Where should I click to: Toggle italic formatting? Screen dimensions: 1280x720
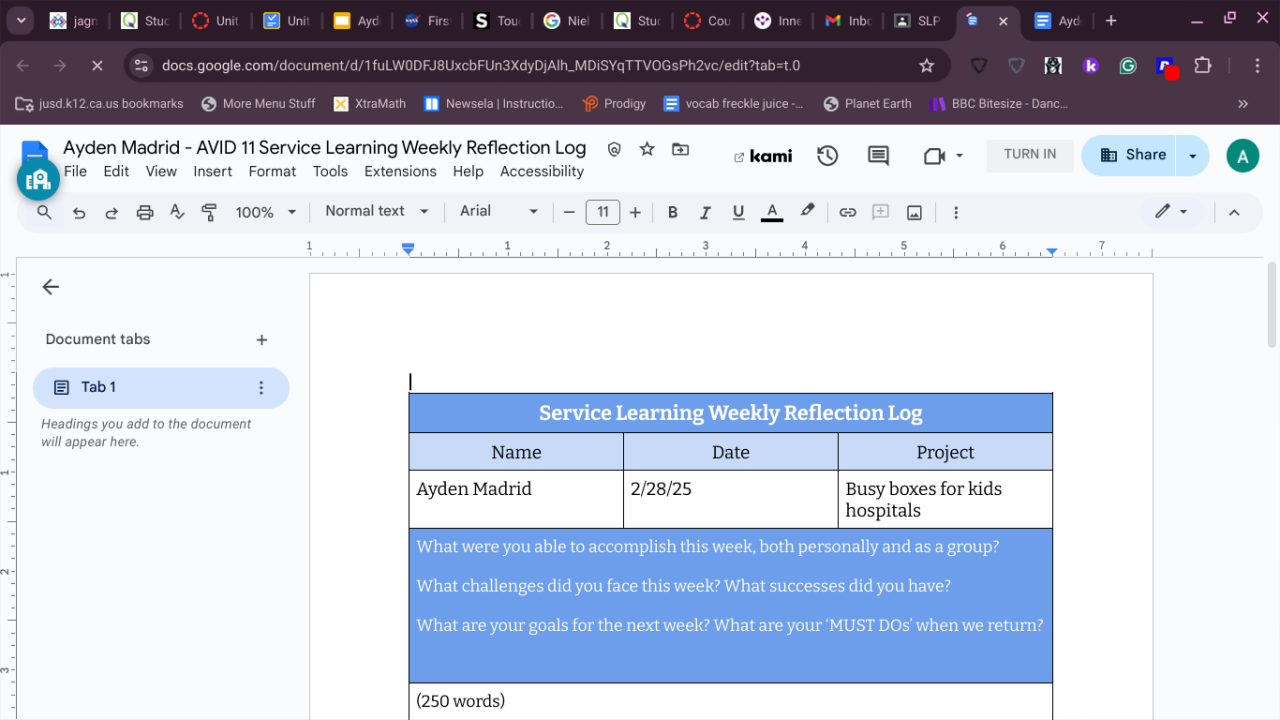(x=705, y=212)
